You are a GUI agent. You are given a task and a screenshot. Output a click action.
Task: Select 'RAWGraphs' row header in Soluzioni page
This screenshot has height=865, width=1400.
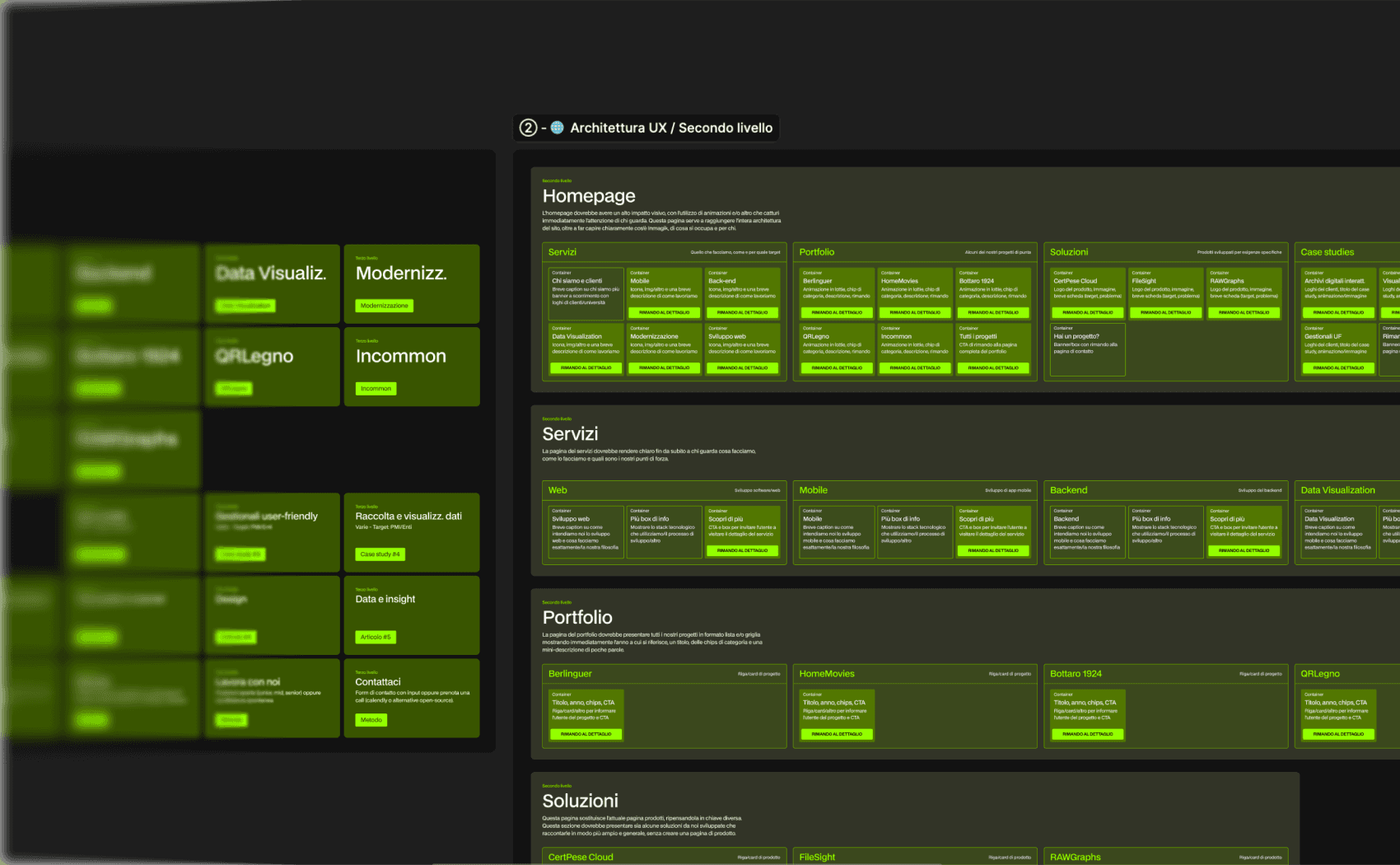pyautogui.click(x=1076, y=858)
